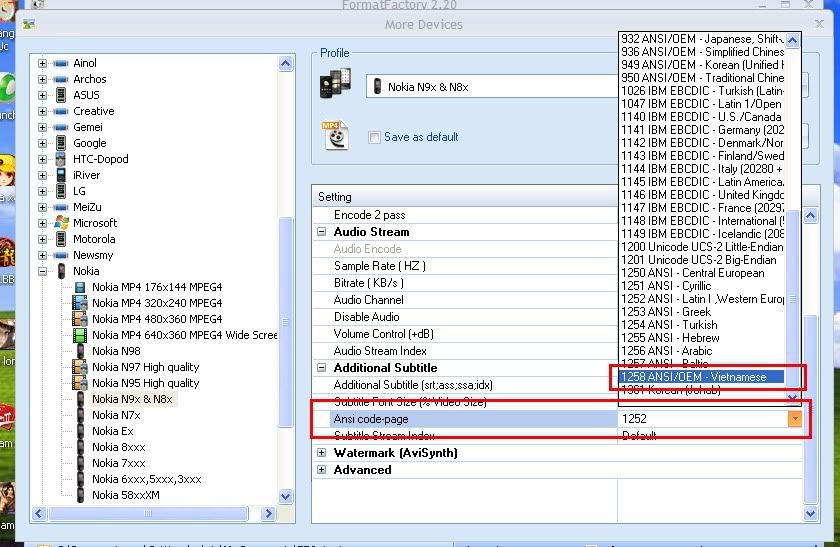Click the Nokia N95 High quality icon
This screenshot has height=547, width=840.
(80, 383)
